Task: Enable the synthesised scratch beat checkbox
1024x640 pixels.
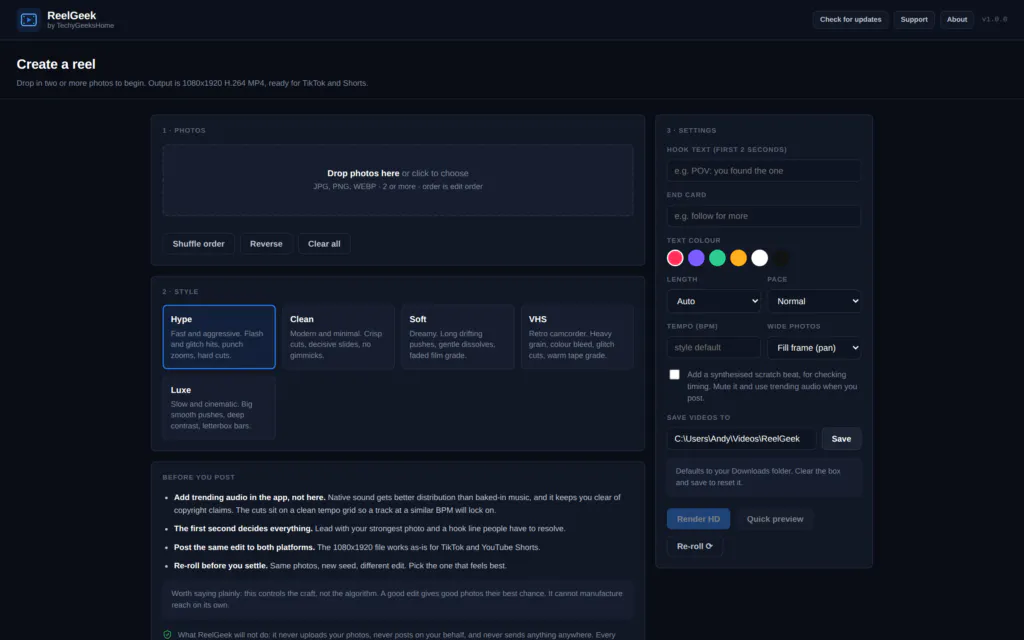Action: (x=675, y=374)
